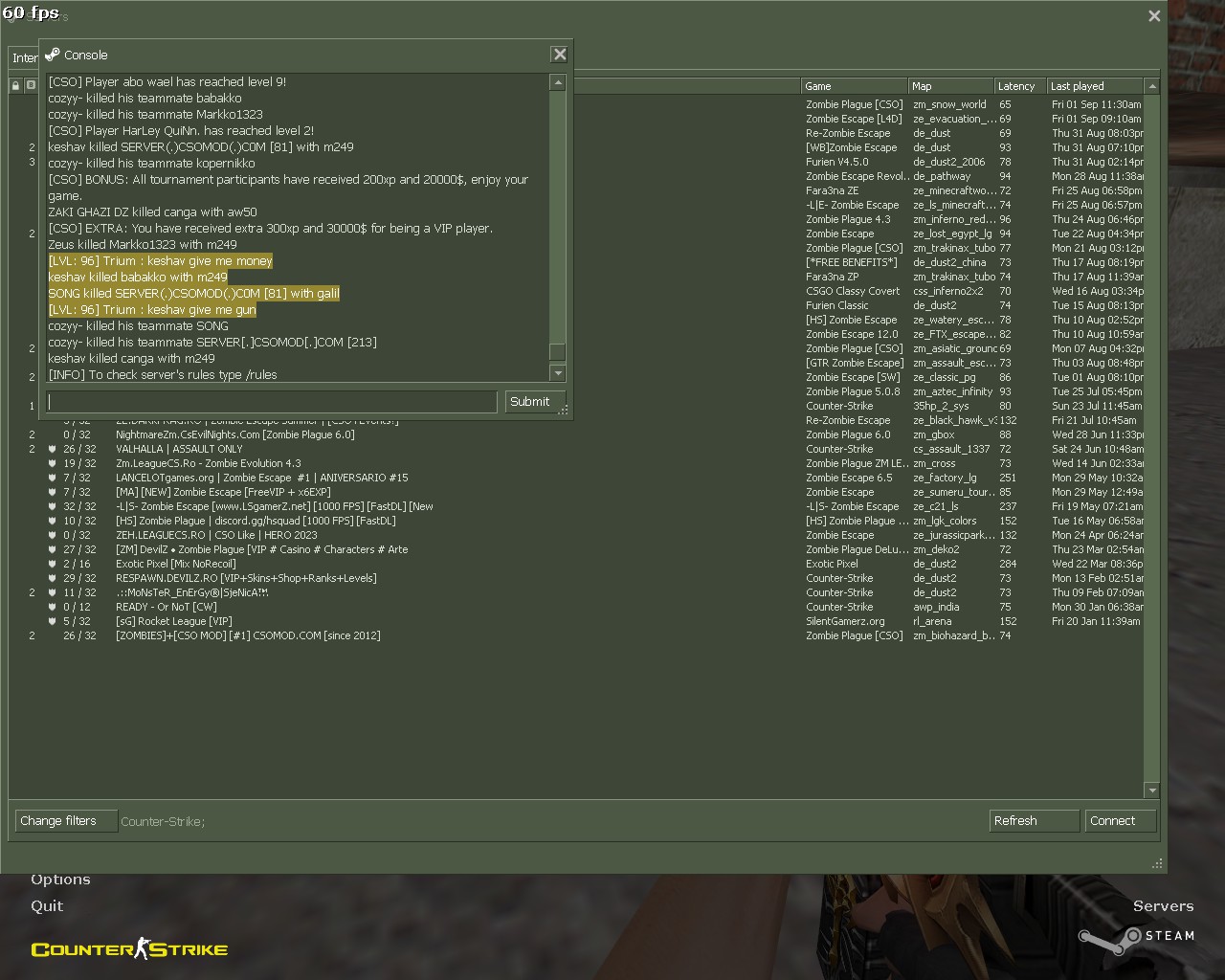This screenshot has width=1225, height=980.
Task: Select the Zm.LeagueCS.Ro Zombie Evolution 4.3 server
Action: (576, 463)
